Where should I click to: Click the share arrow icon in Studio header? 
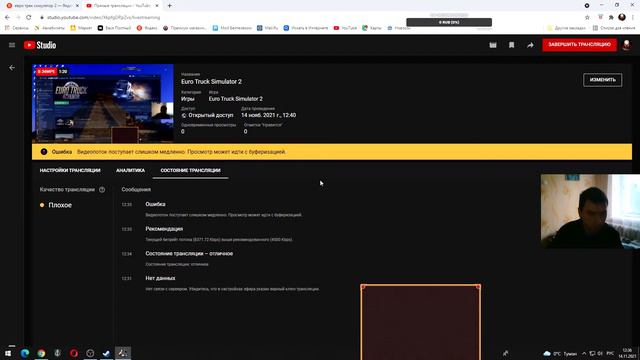530,45
